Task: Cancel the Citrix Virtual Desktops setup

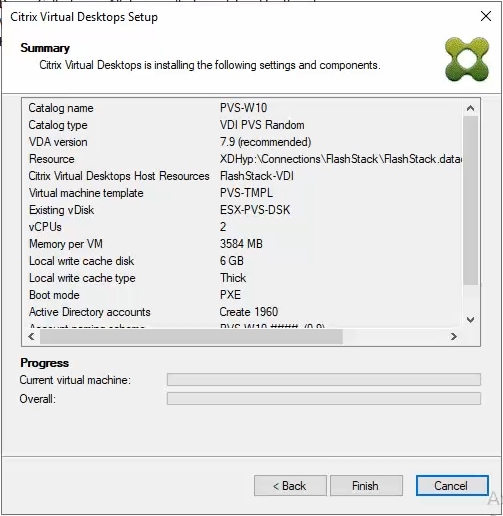Action: tap(452, 485)
